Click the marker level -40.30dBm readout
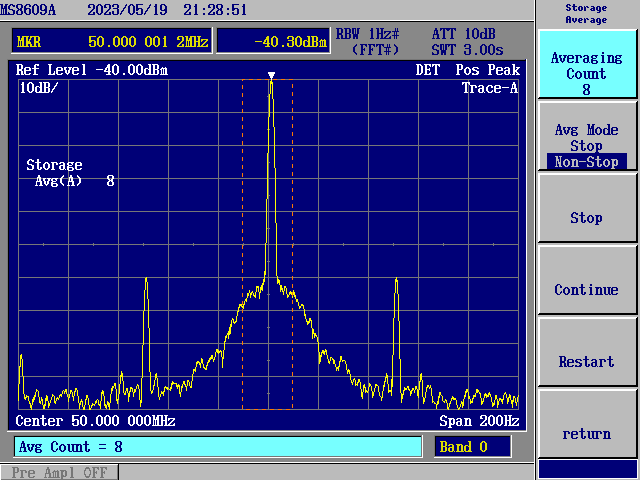The image size is (640, 480). [273, 41]
